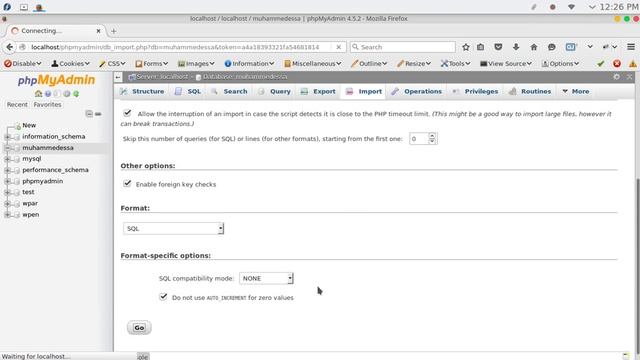Click the Firefox home icon
Image resolution: width=640 pixels, height=360 pixels.
(533, 47)
